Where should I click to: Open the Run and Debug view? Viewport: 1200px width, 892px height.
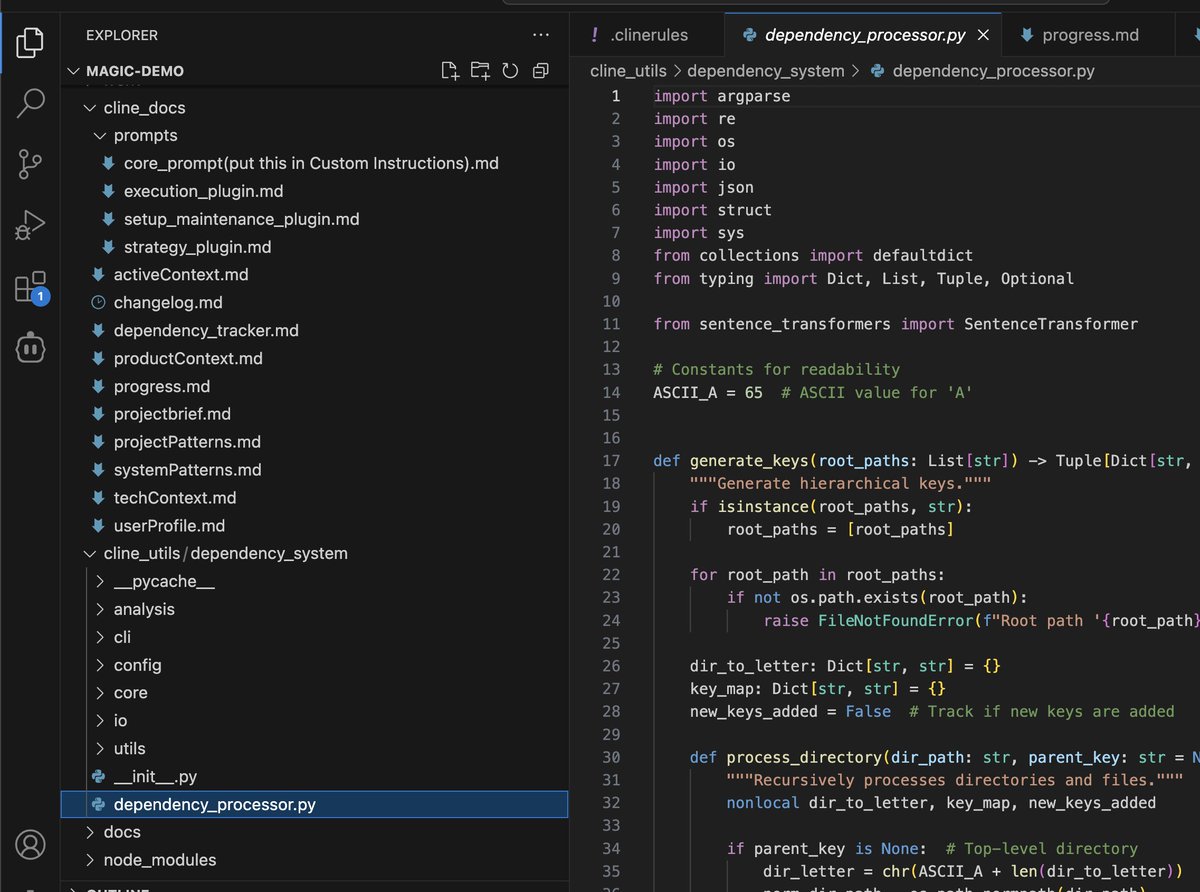[30, 225]
